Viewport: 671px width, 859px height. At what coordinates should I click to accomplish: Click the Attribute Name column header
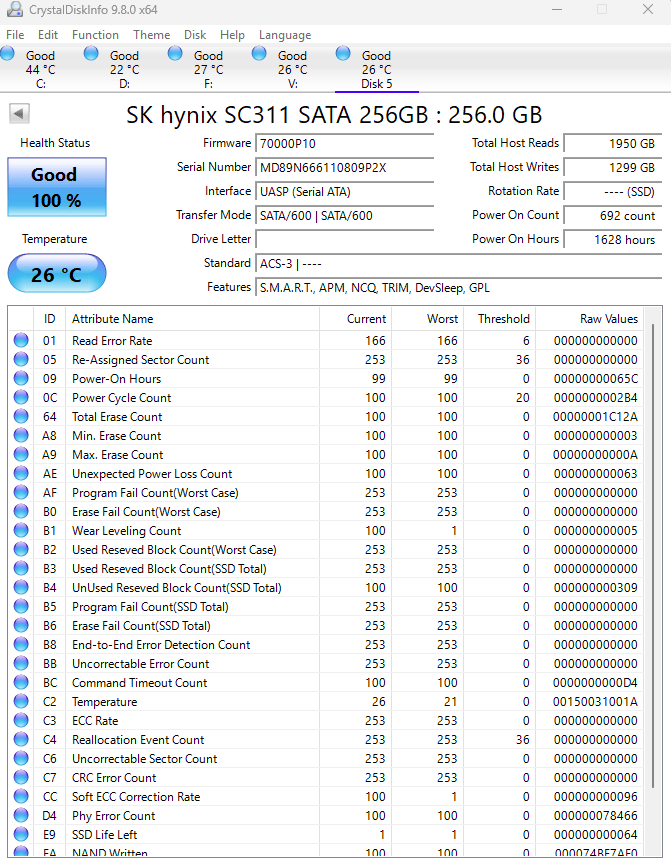pos(192,319)
